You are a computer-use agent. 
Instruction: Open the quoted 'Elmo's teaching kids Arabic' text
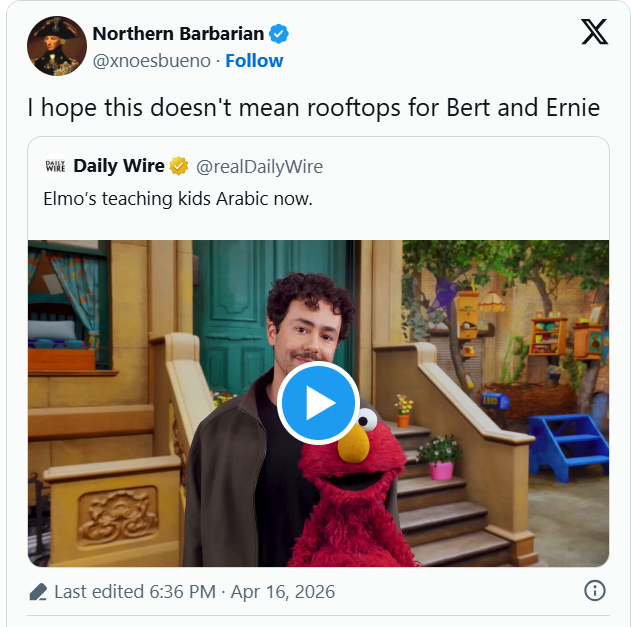(x=178, y=198)
